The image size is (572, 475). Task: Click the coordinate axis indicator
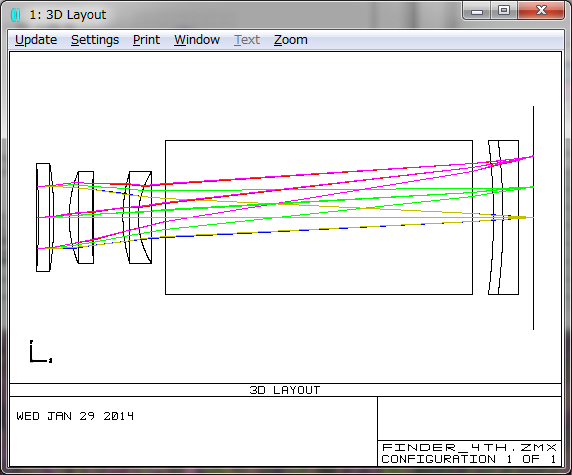point(40,351)
